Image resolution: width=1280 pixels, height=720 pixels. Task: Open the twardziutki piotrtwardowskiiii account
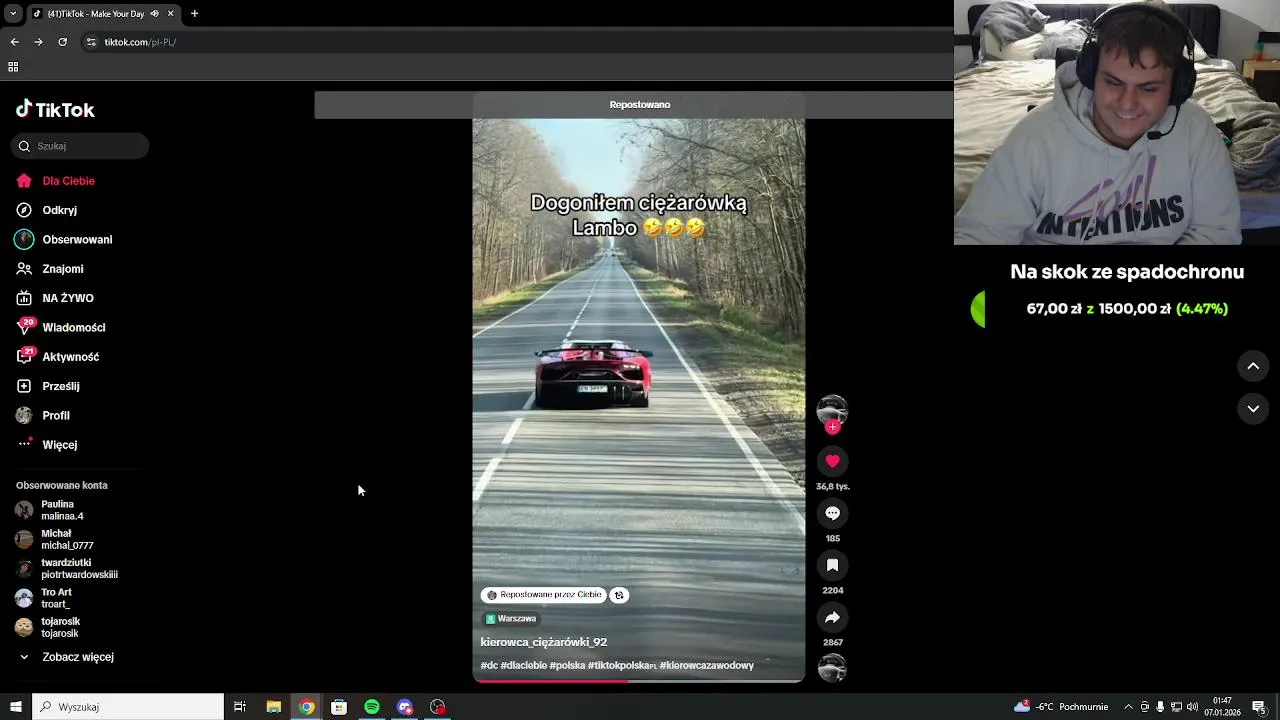[x=80, y=569]
